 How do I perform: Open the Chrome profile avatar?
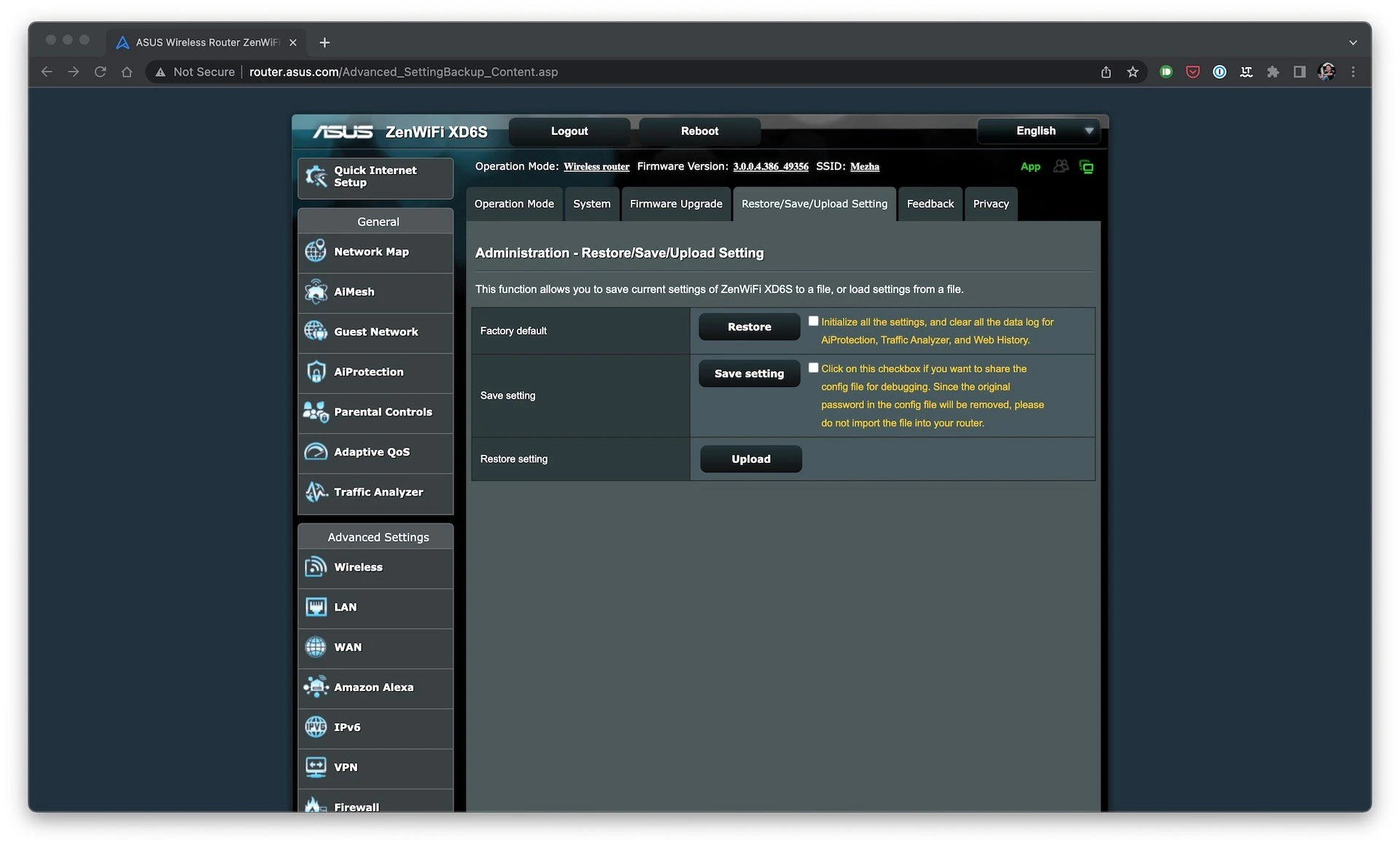[1326, 72]
